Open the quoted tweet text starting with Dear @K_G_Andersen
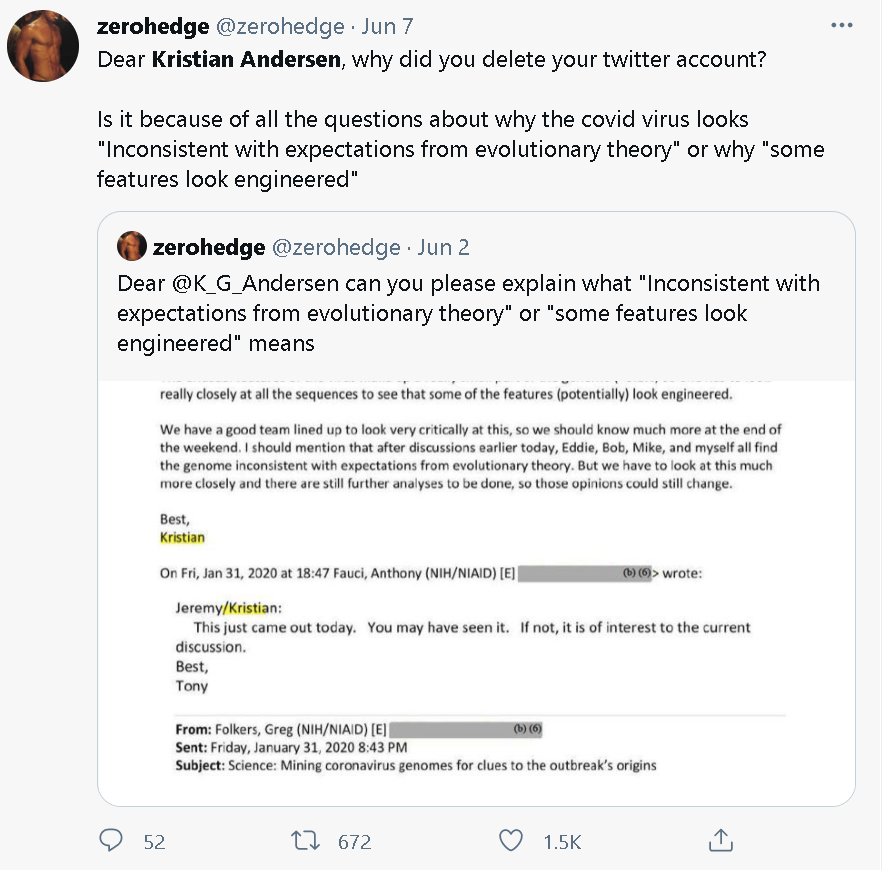The height and width of the screenshot is (870, 894). (x=467, y=313)
